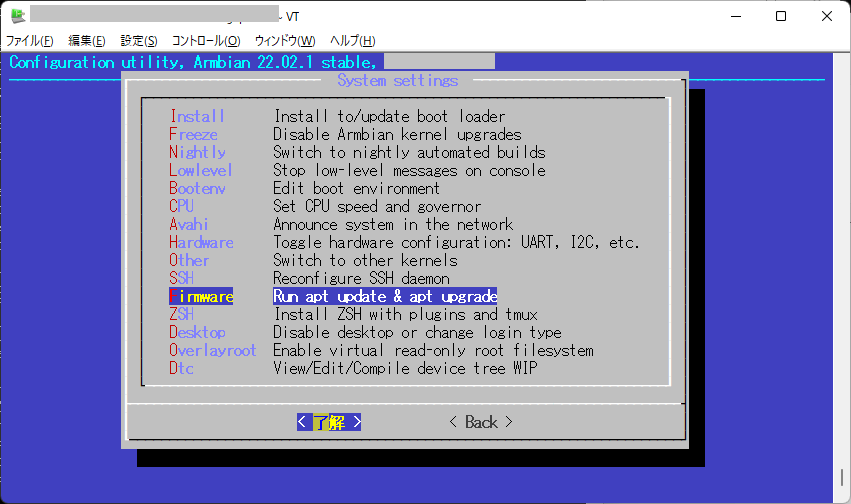
Task: Open the 設定(S) menu
Action: [x=138, y=41]
